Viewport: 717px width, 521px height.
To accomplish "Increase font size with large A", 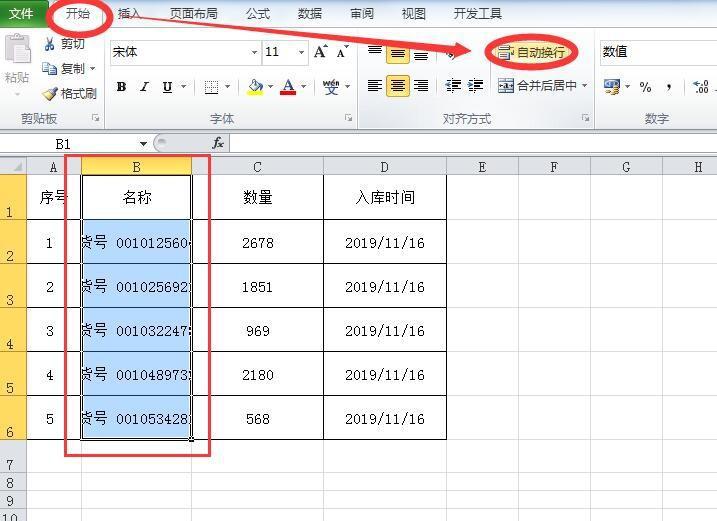I will click(321, 52).
